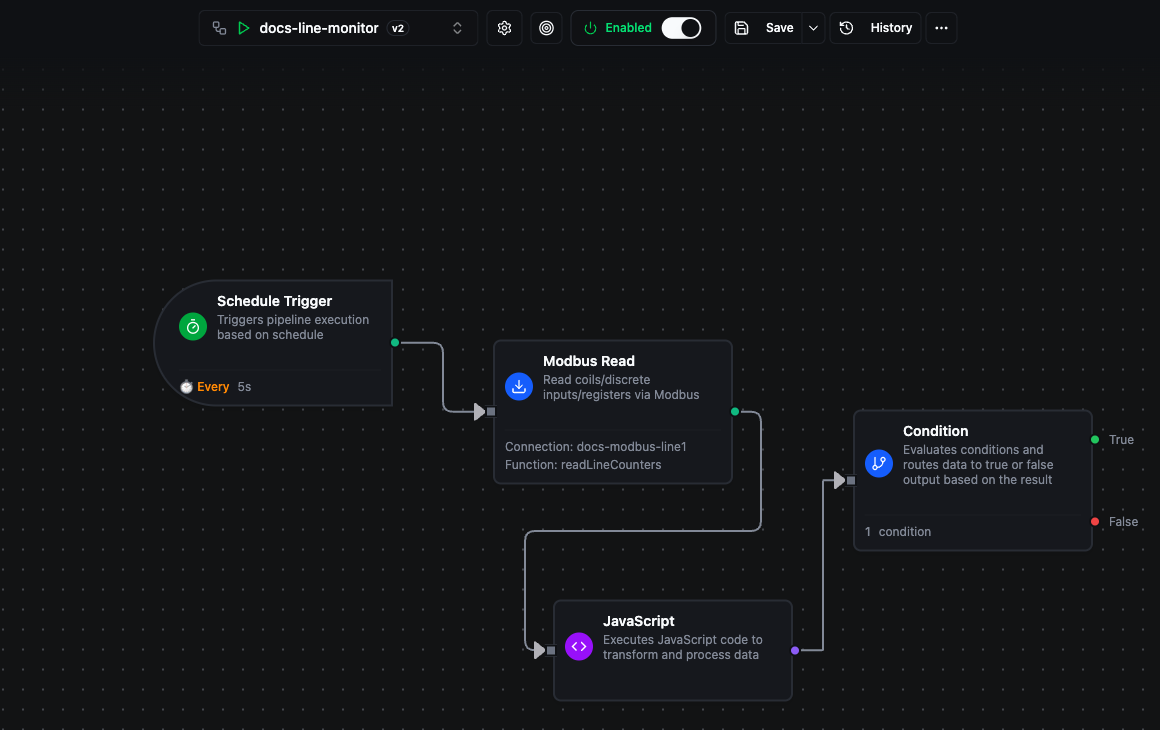Image resolution: width=1160 pixels, height=730 pixels.
Task: Click the stopwatch icon beside Every 5s
Action: click(x=186, y=387)
